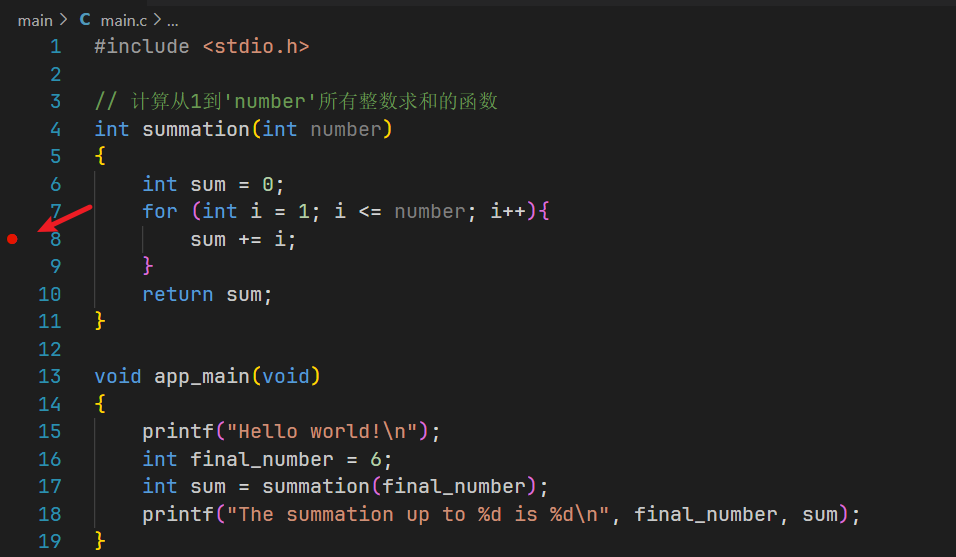Click the summation function name on line 4
Screen dimensions: 956x557
pos(195,129)
